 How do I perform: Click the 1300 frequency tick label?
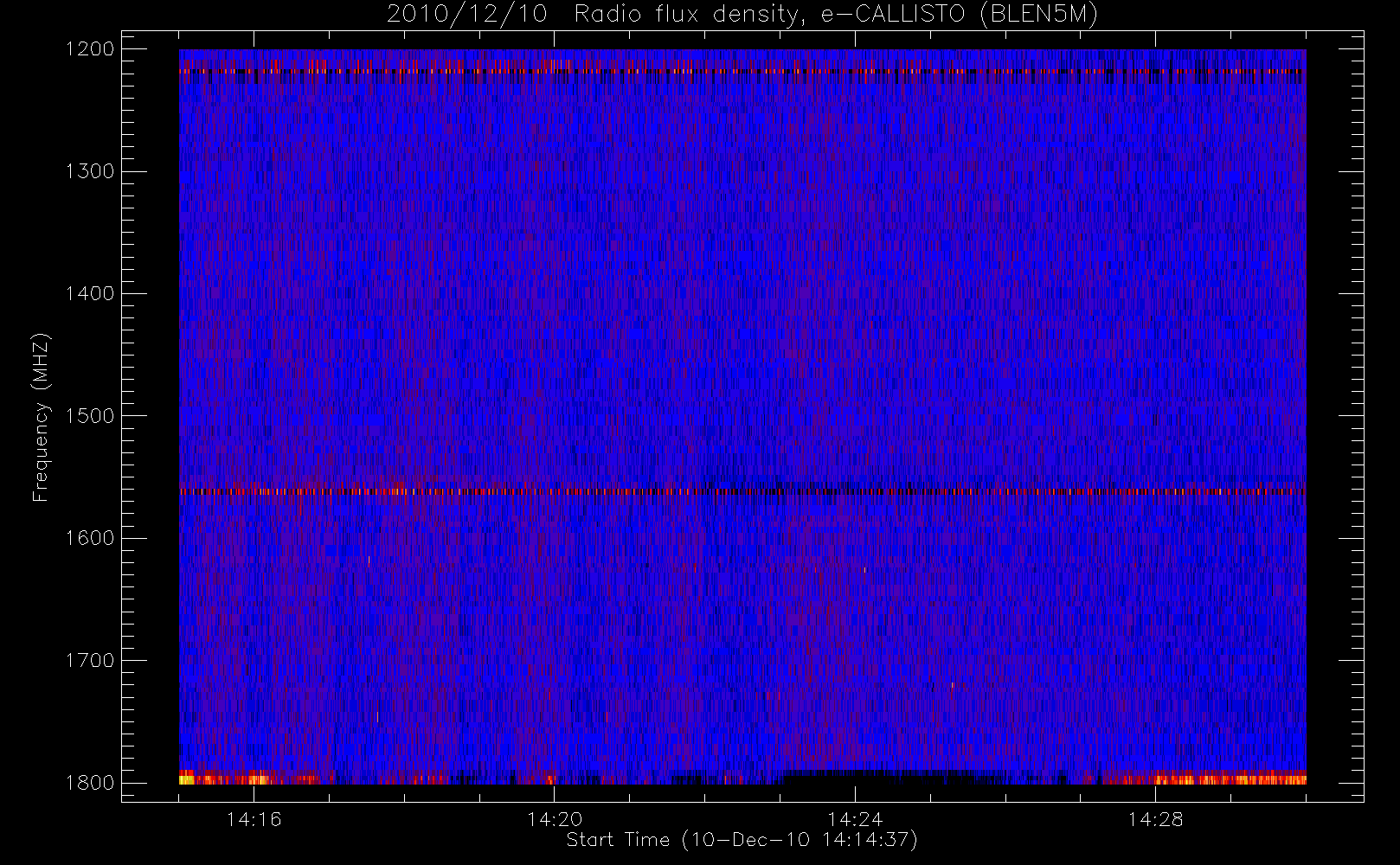90,171
